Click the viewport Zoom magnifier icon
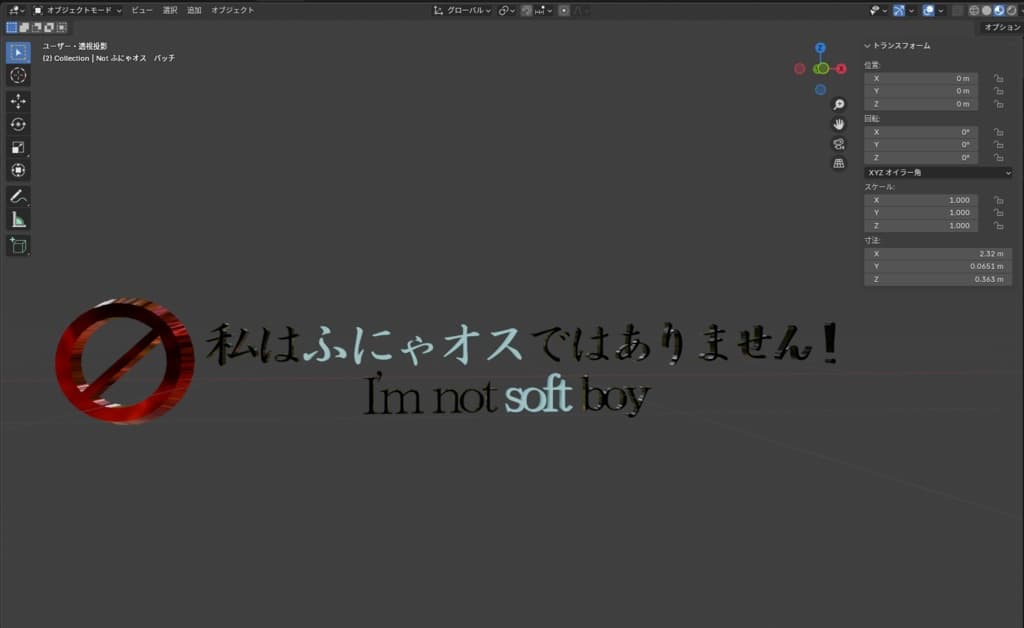1024x628 pixels. click(839, 103)
